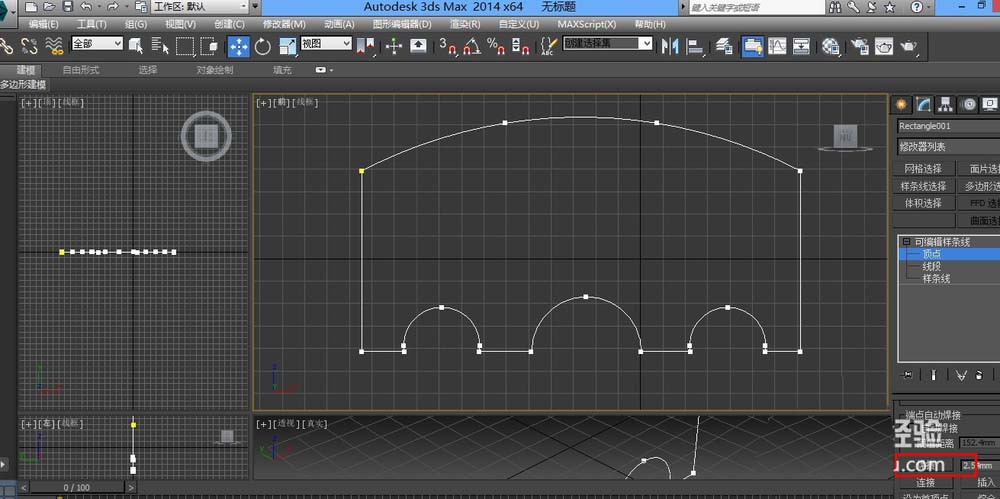Open the 修改器列表 modifier list dropdown
The height and width of the screenshot is (499, 1000).
tap(948, 147)
